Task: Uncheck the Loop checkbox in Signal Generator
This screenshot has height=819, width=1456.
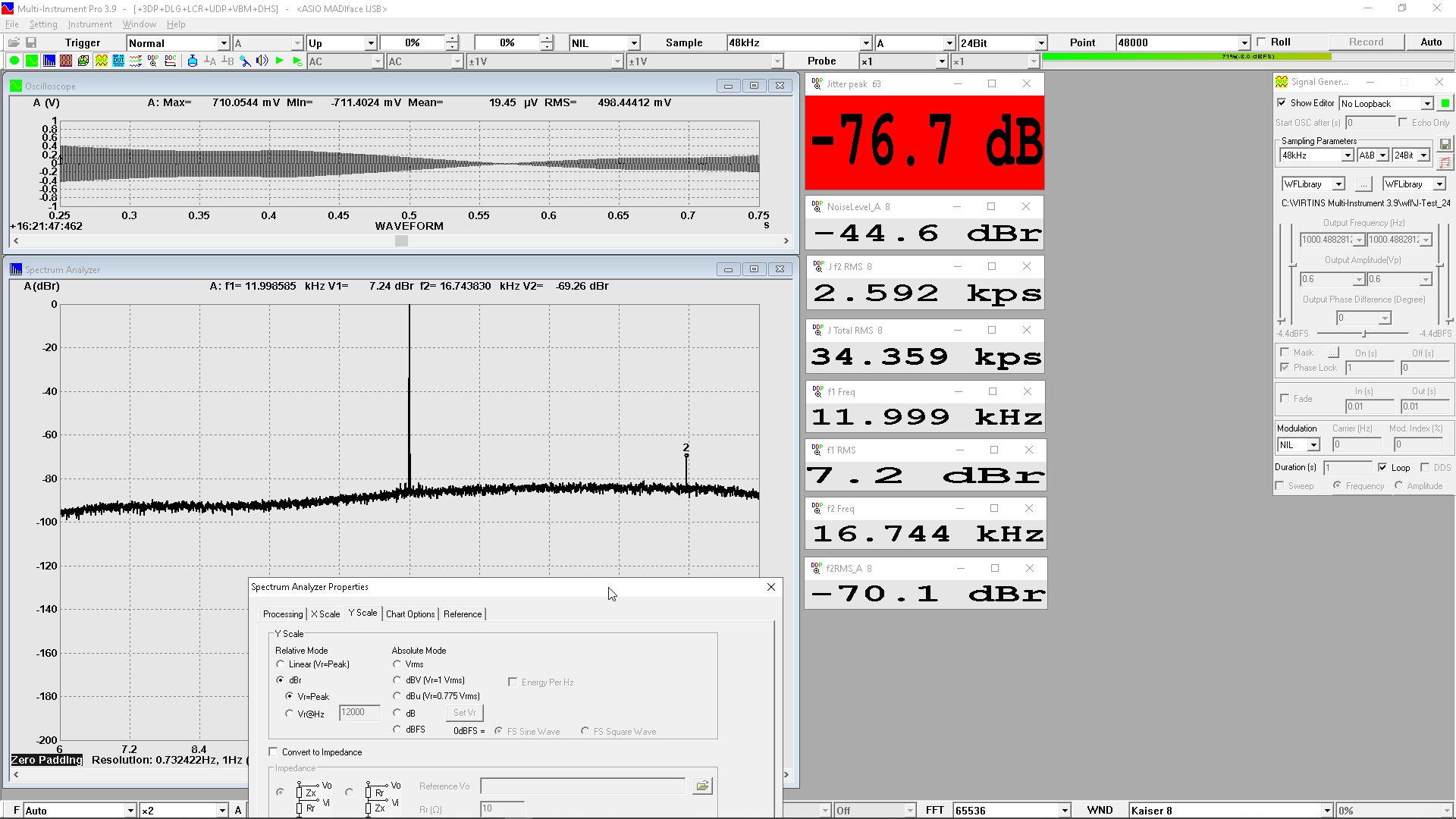Action: pos(1382,467)
